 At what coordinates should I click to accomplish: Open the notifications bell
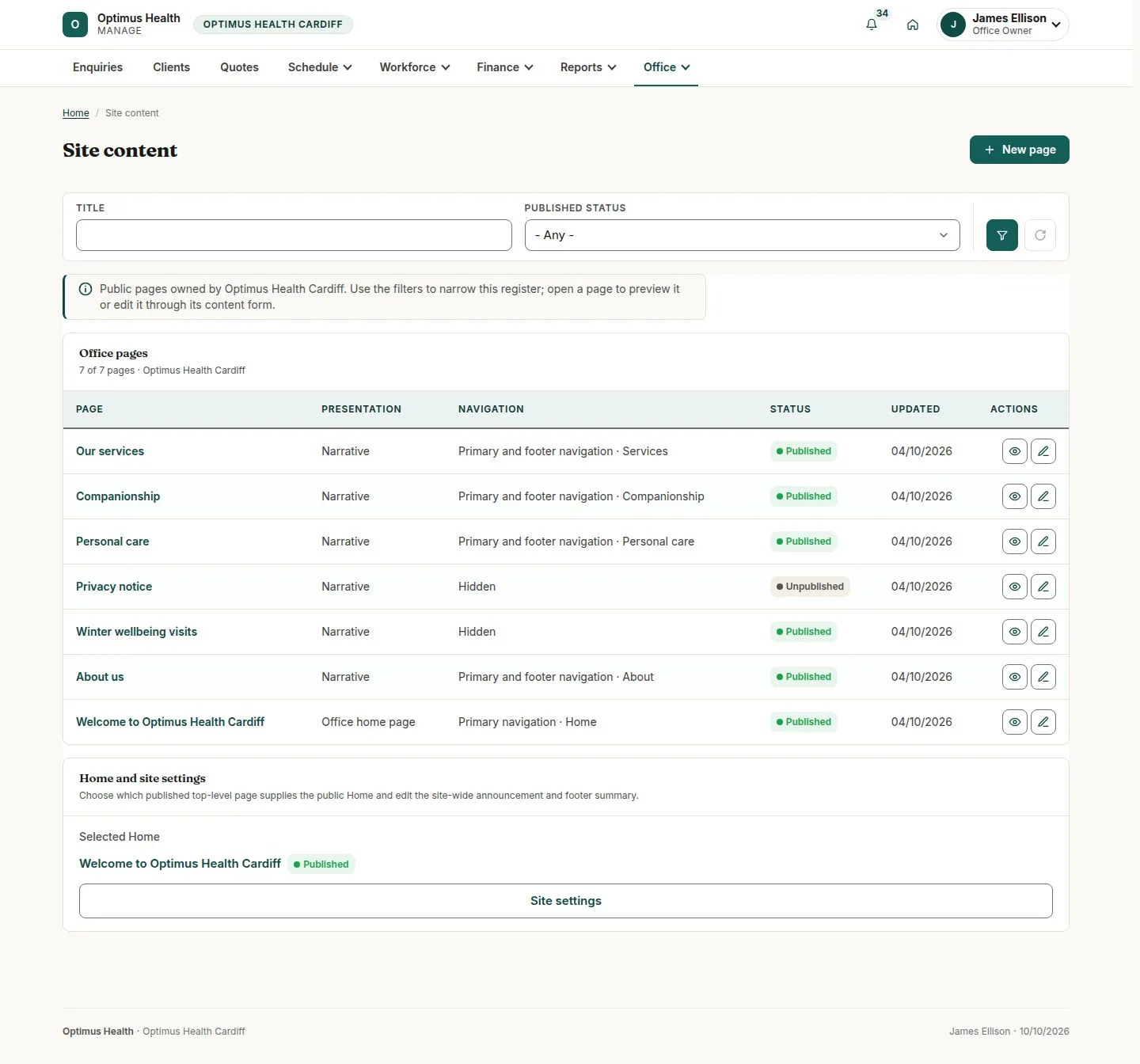point(872,25)
